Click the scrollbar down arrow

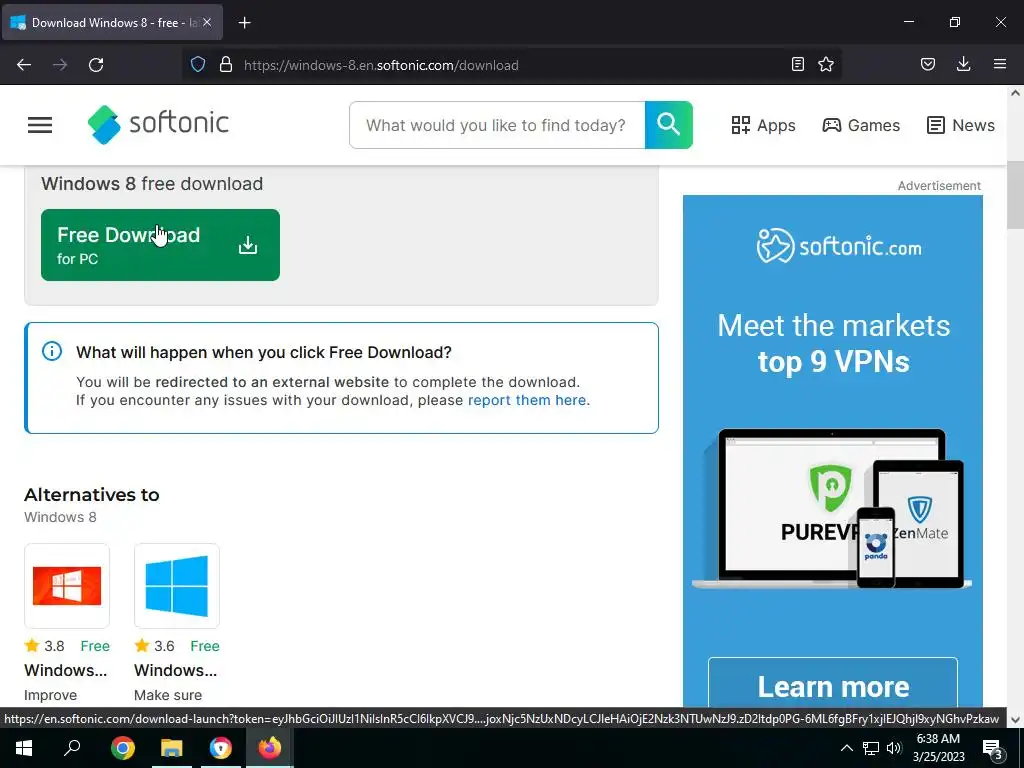1015,719
